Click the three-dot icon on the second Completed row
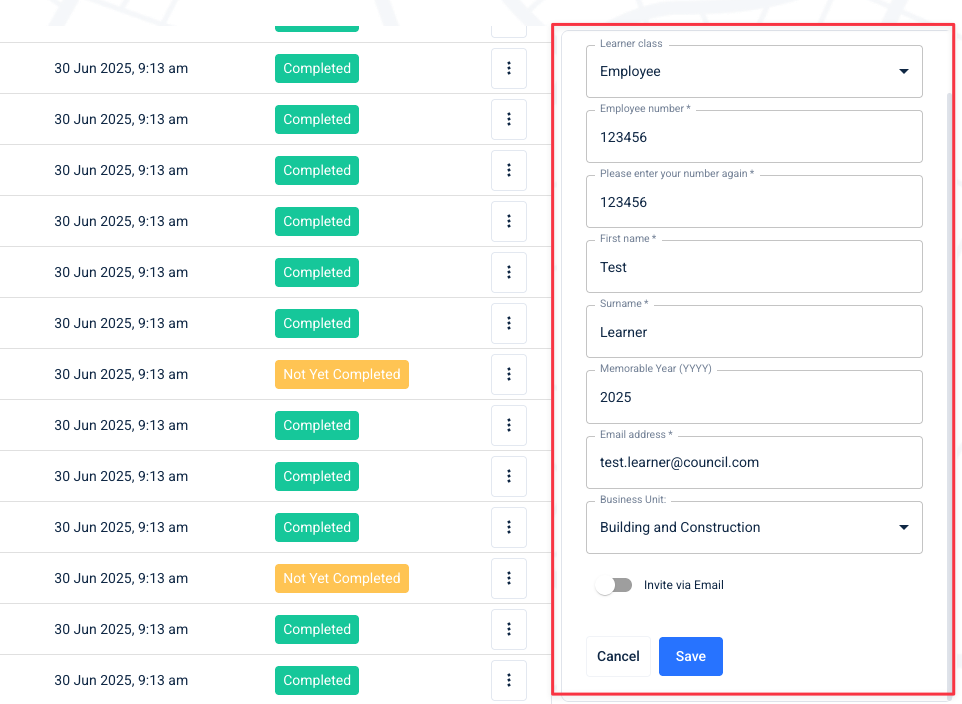The image size is (962, 704). tap(509, 119)
